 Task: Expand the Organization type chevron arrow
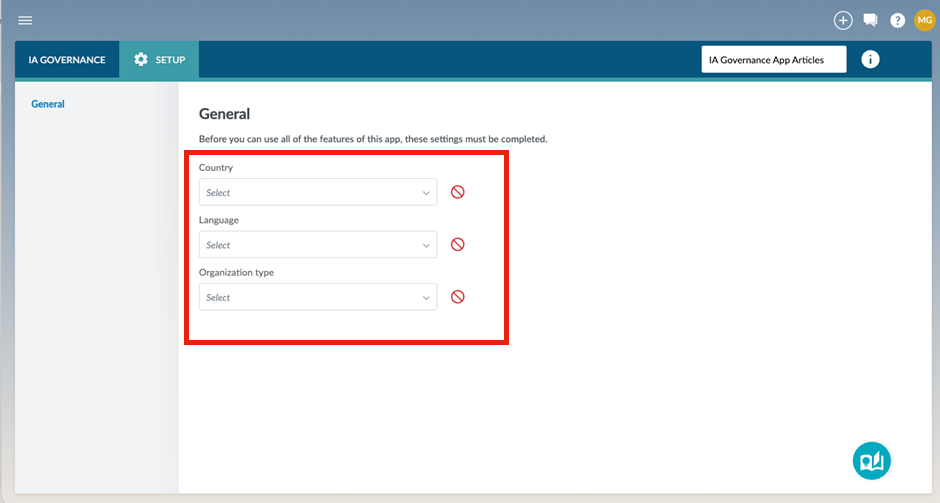[426, 298]
